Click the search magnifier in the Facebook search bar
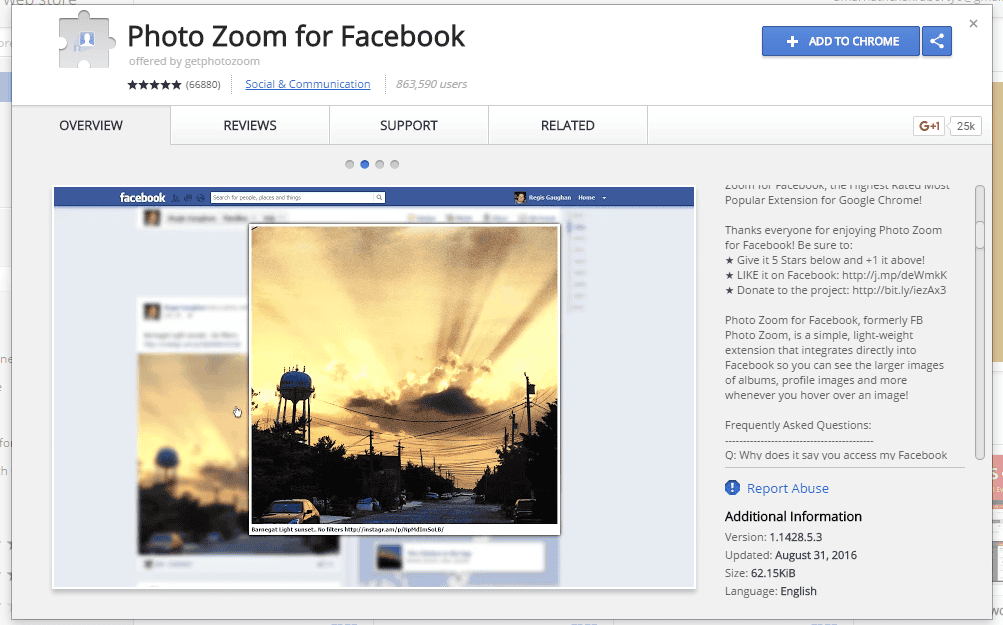Screen dimensions: 1003x625 379,197
